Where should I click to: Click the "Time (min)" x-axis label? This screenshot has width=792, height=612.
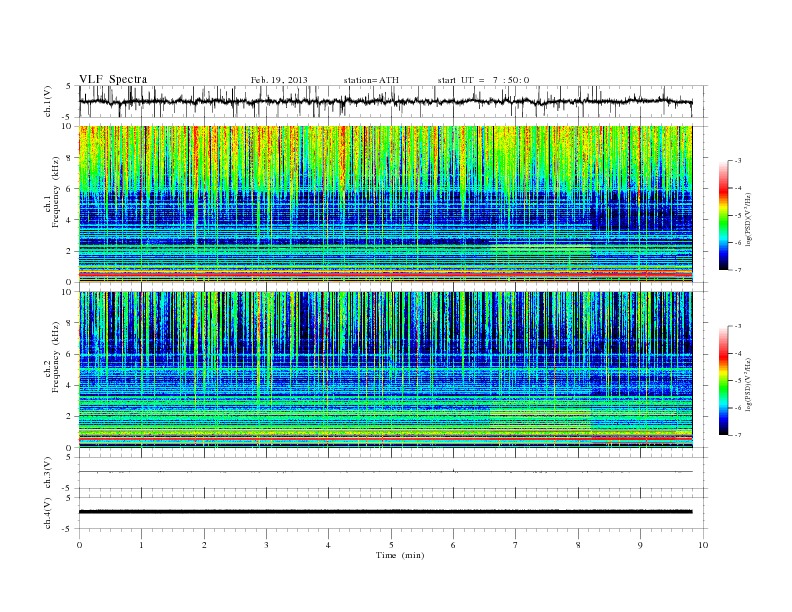400,555
